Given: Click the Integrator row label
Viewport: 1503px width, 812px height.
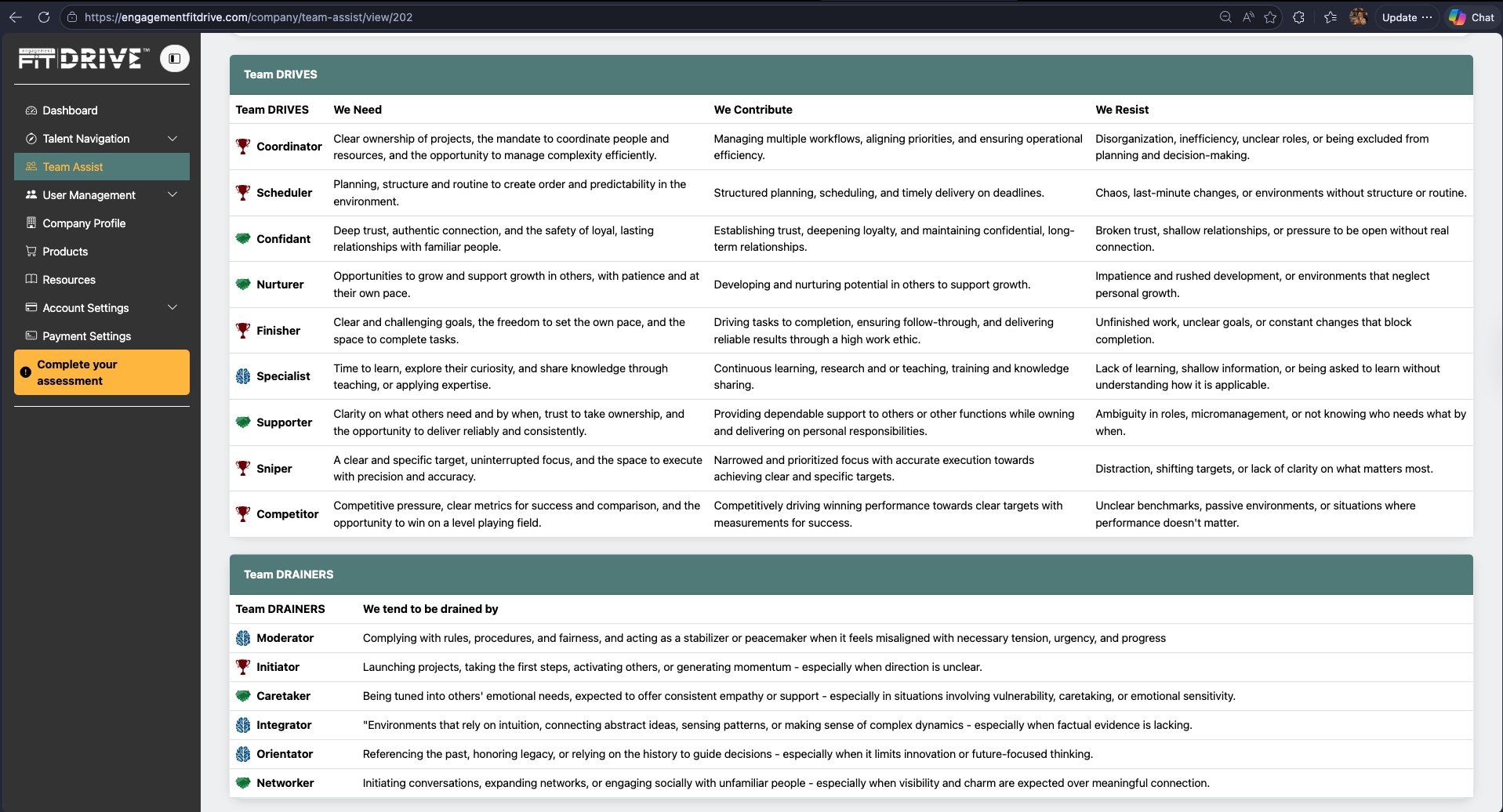Looking at the screenshot, I should pyautogui.click(x=284, y=725).
